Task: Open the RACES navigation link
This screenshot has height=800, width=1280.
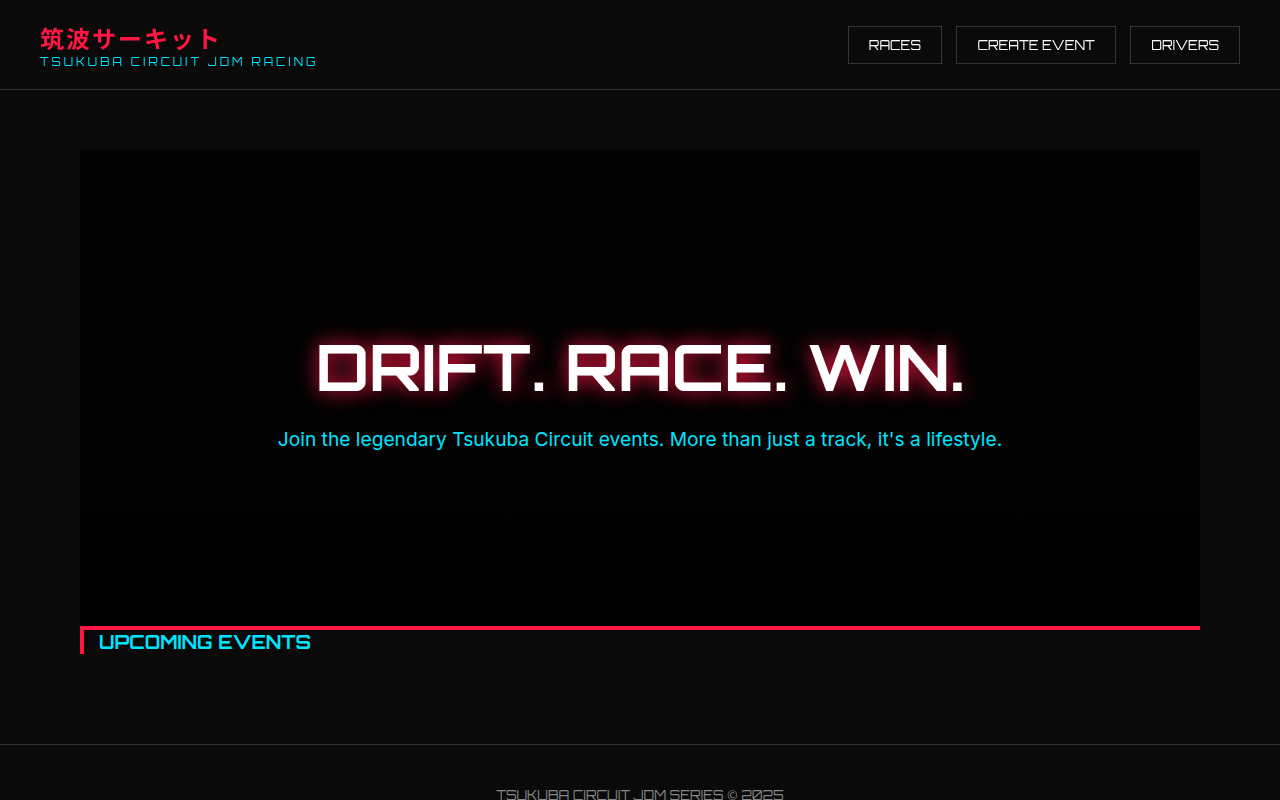Action: [894, 45]
